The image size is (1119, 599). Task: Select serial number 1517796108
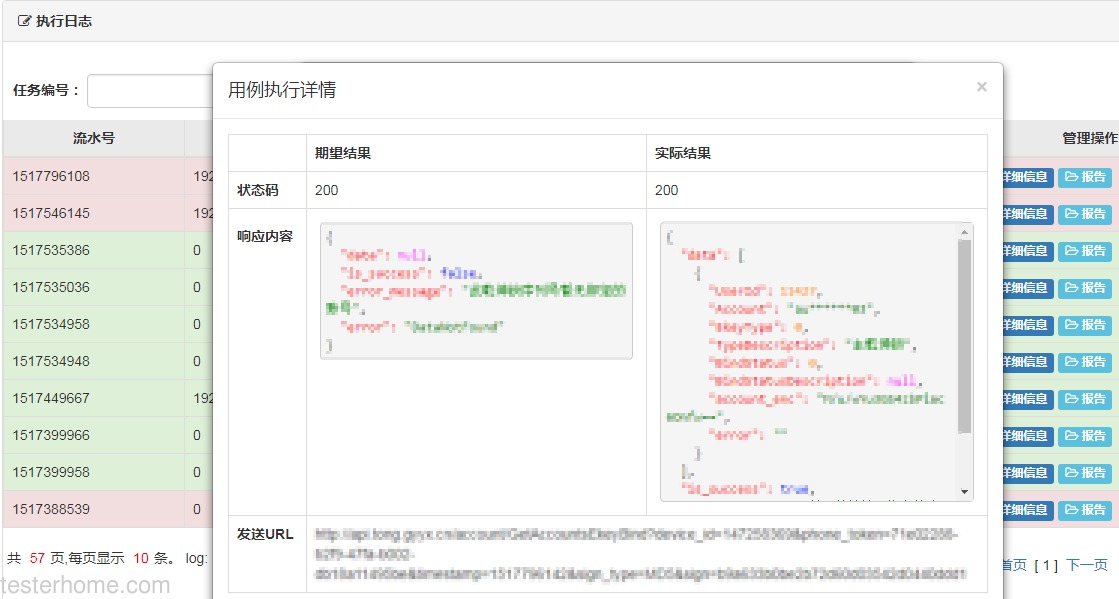pyautogui.click(x=51, y=176)
